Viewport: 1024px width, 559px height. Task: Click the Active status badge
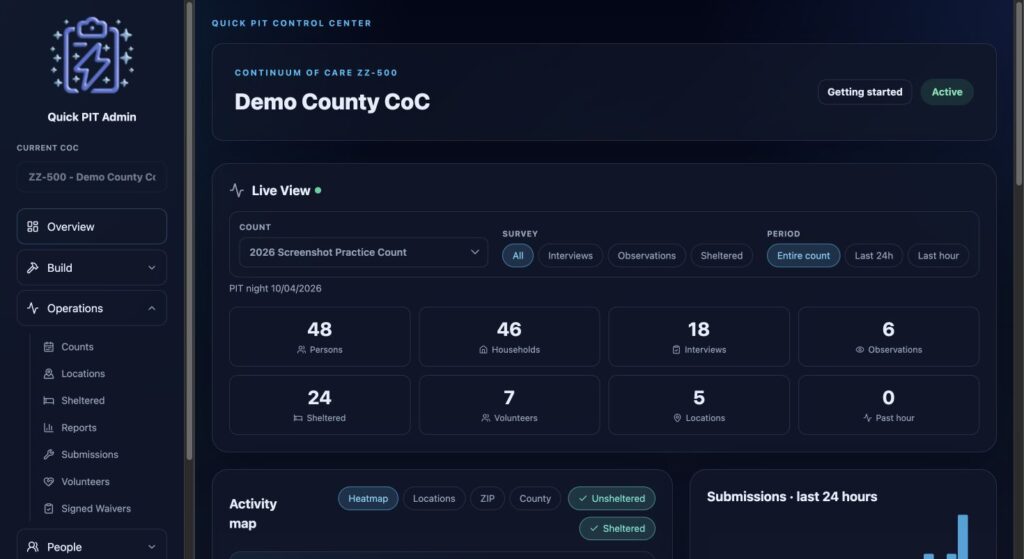click(x=947, y=92)
